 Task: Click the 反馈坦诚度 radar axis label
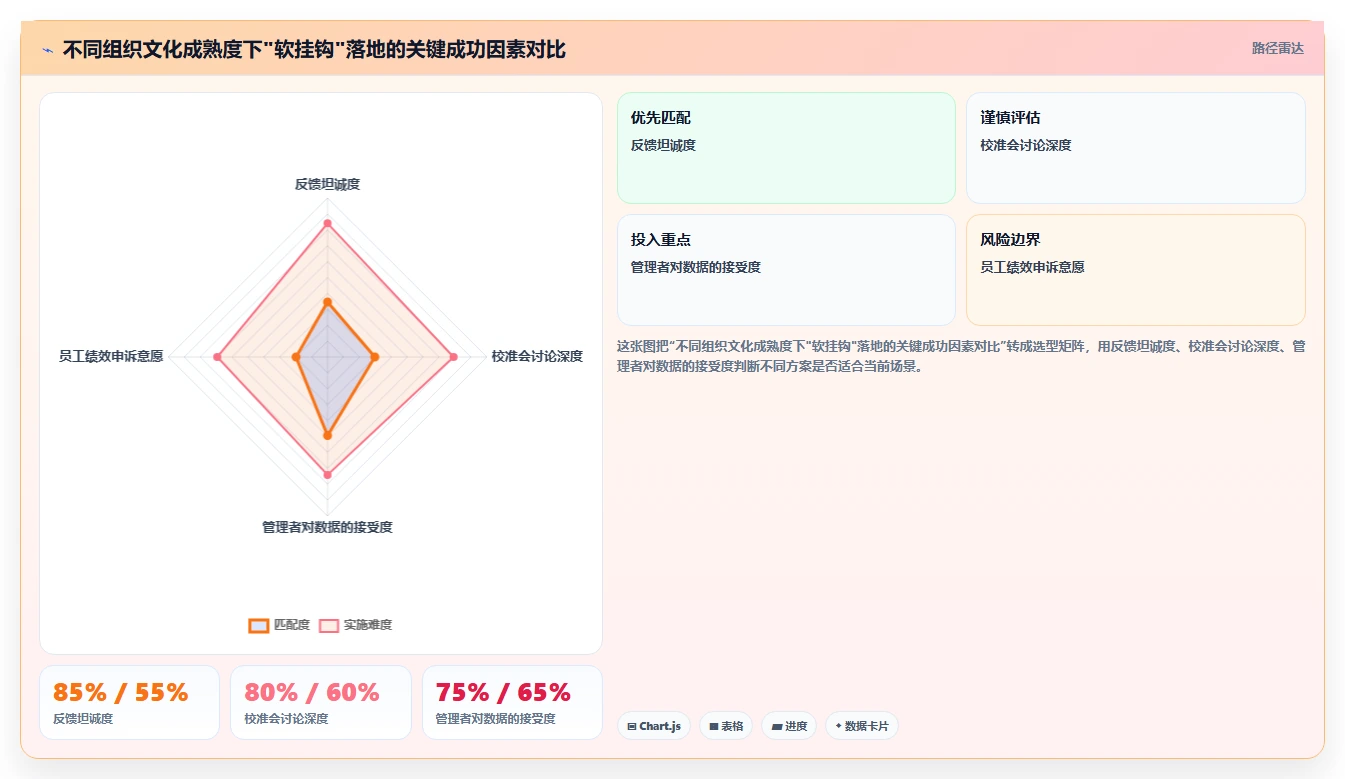pyautogui.click(x=327, y=184)
